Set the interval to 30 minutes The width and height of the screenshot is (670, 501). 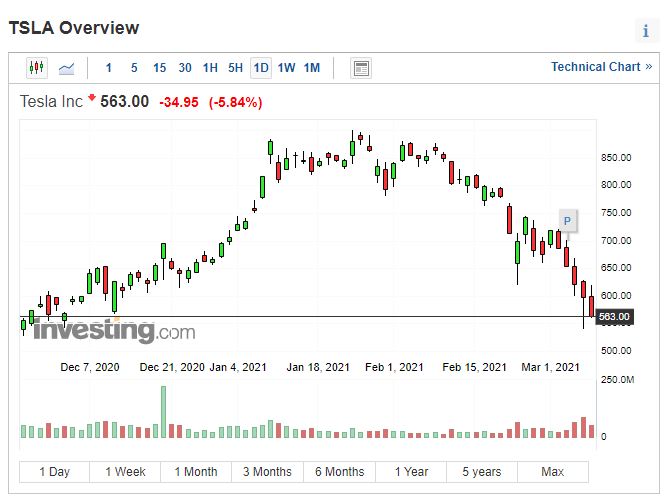pyautogui.click(x=185, y=68)
